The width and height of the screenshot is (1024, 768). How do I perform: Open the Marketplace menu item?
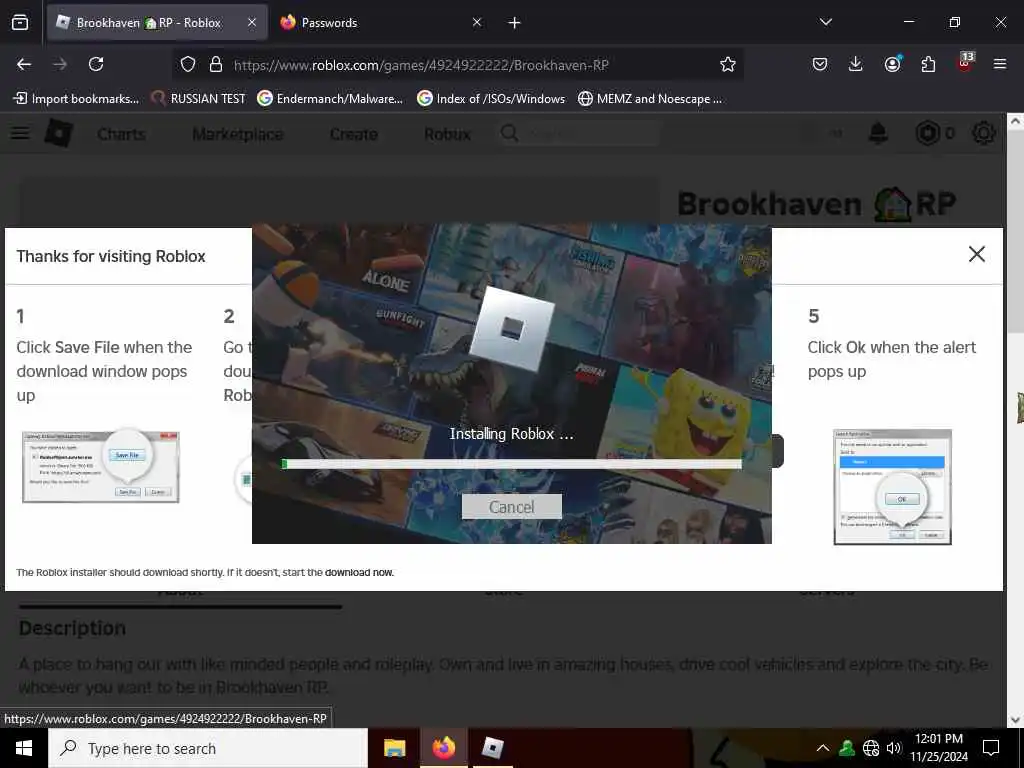click(238, 135)
